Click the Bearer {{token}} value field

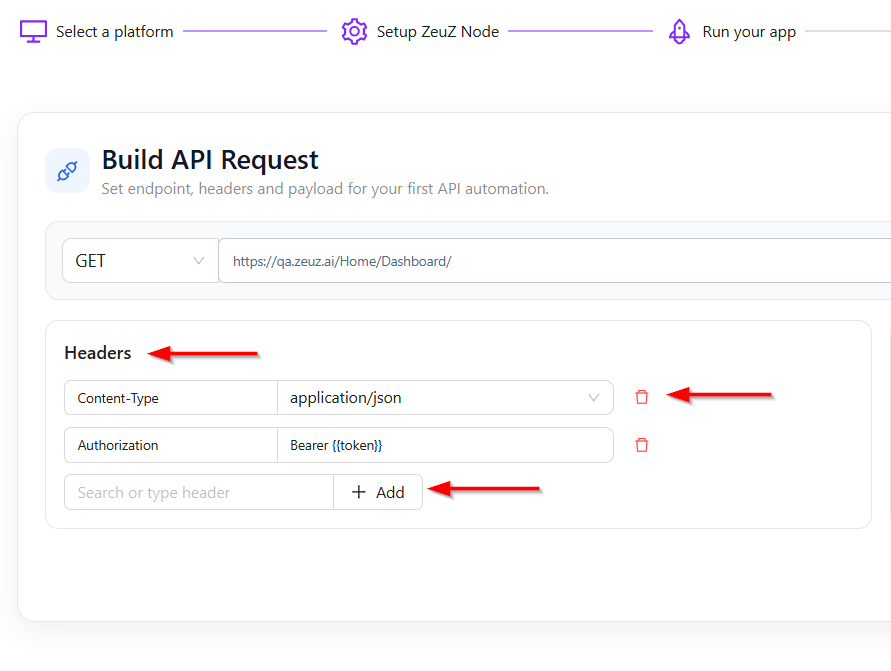[x=445, y=445]
